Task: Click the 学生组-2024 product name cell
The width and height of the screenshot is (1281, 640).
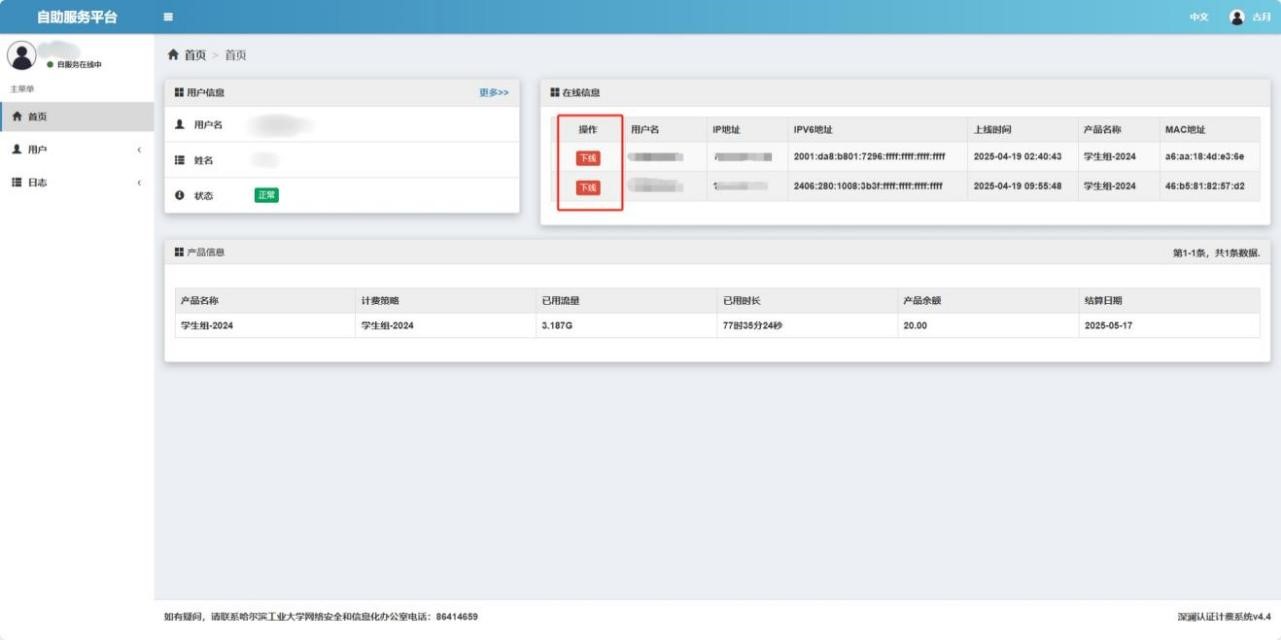Action: coord(206,326)
